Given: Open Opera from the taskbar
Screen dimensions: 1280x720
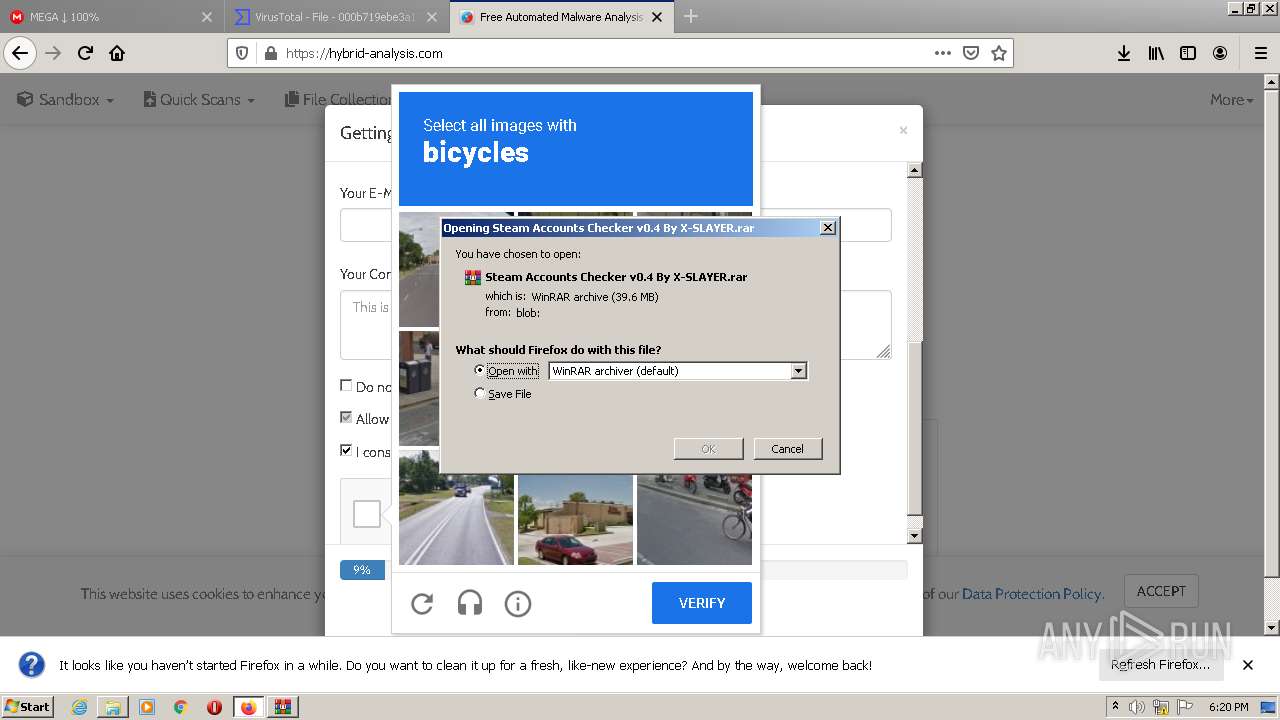Looking at the screenshot, I should pyautogui.click(x=214, y=707).
